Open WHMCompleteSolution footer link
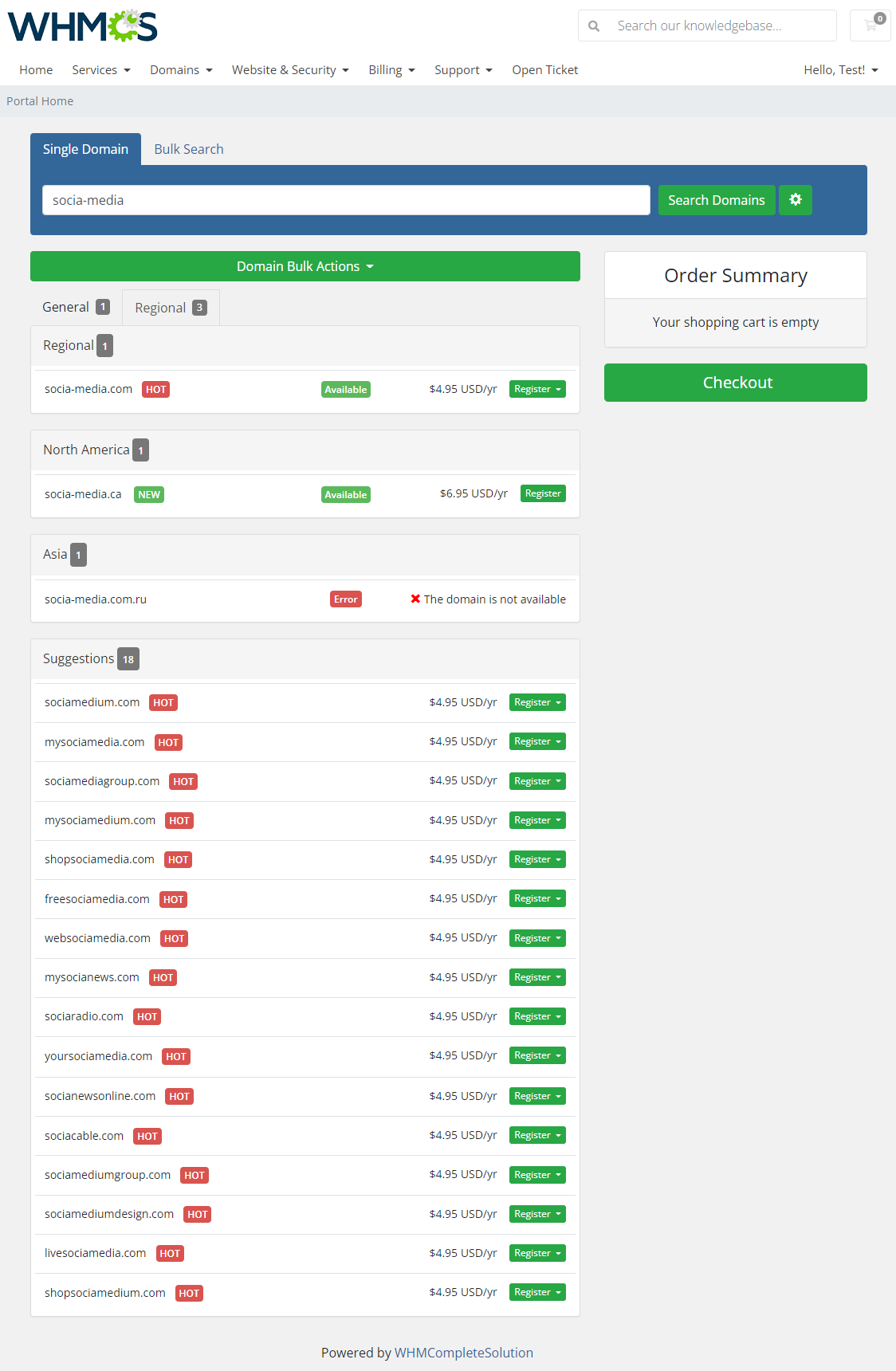 point(464,1353)
